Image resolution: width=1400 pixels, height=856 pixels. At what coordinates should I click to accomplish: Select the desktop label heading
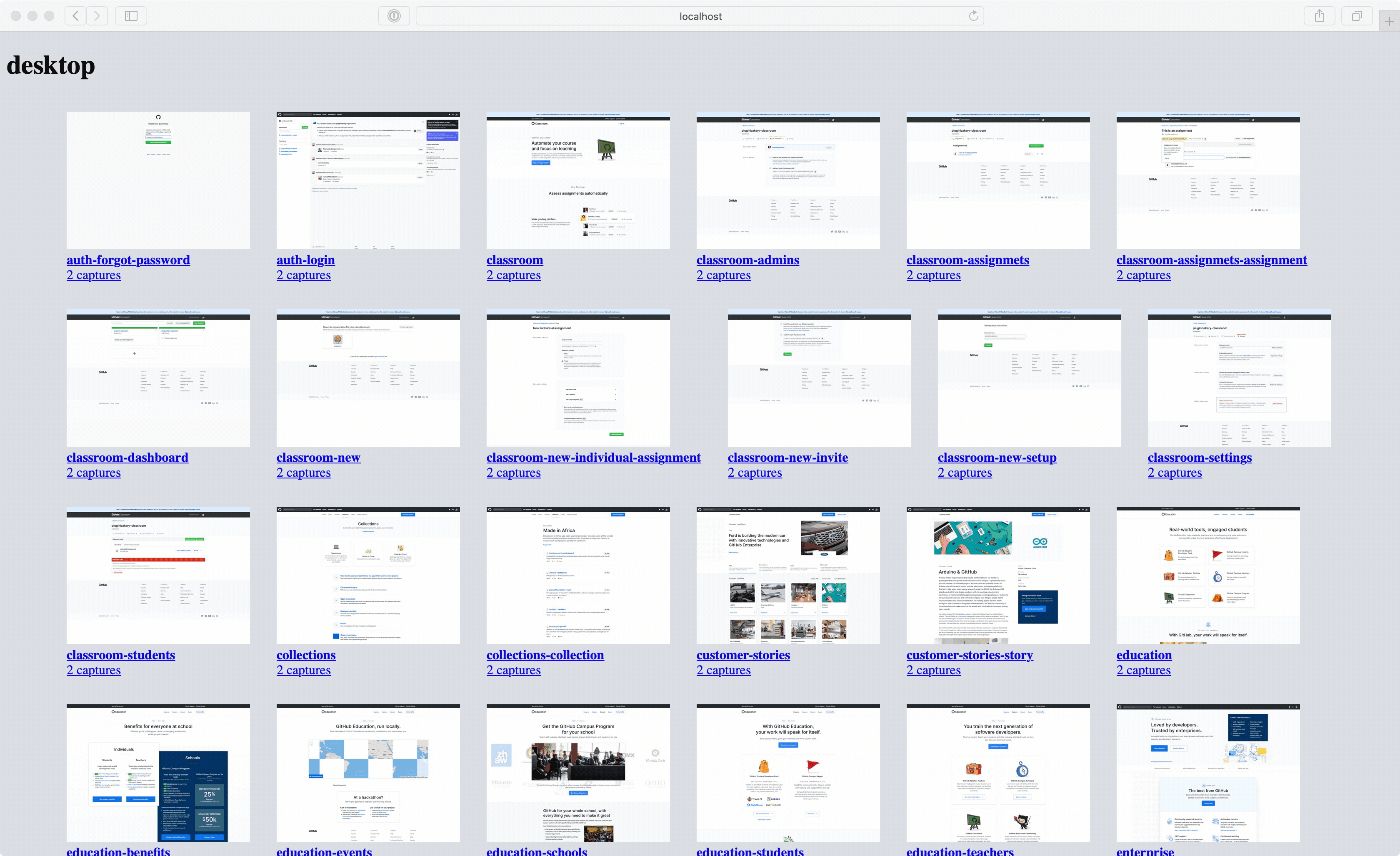[51, 66]
